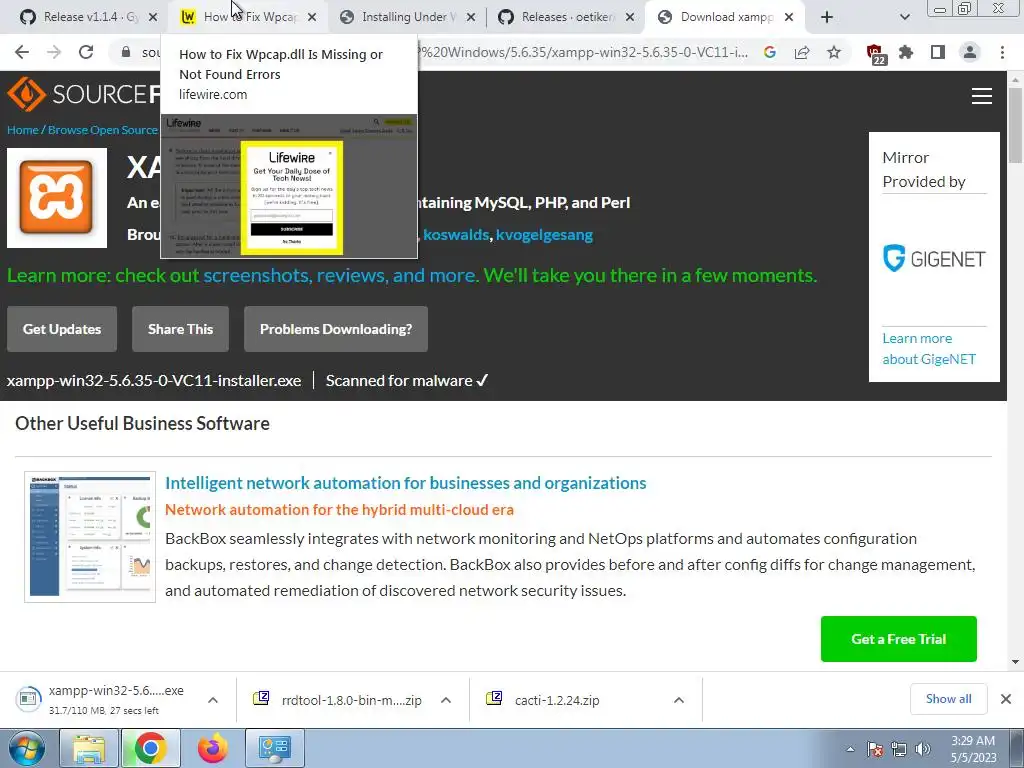1024x768 pixels.
Task: Open the kvogelgesang author link
Action: coord(544,234)
